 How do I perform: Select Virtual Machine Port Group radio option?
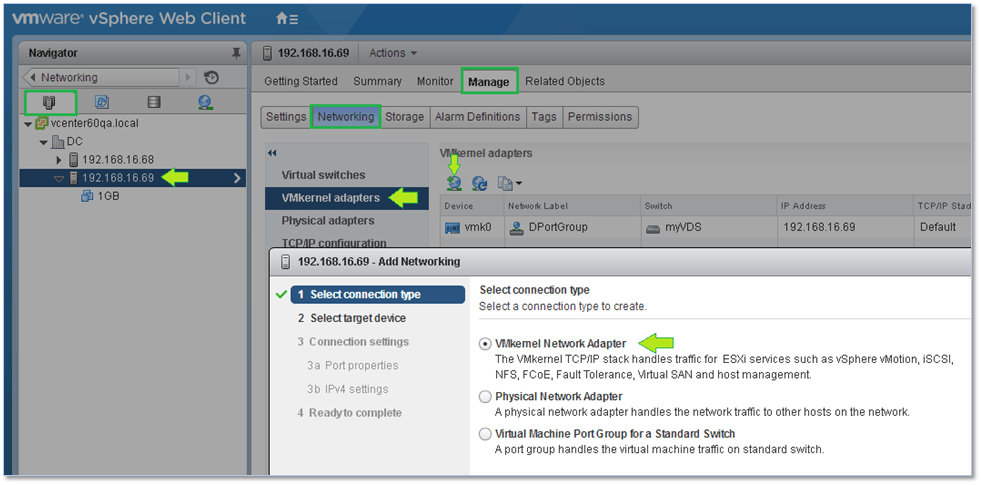pyautogui.click(x=485, y=434)
